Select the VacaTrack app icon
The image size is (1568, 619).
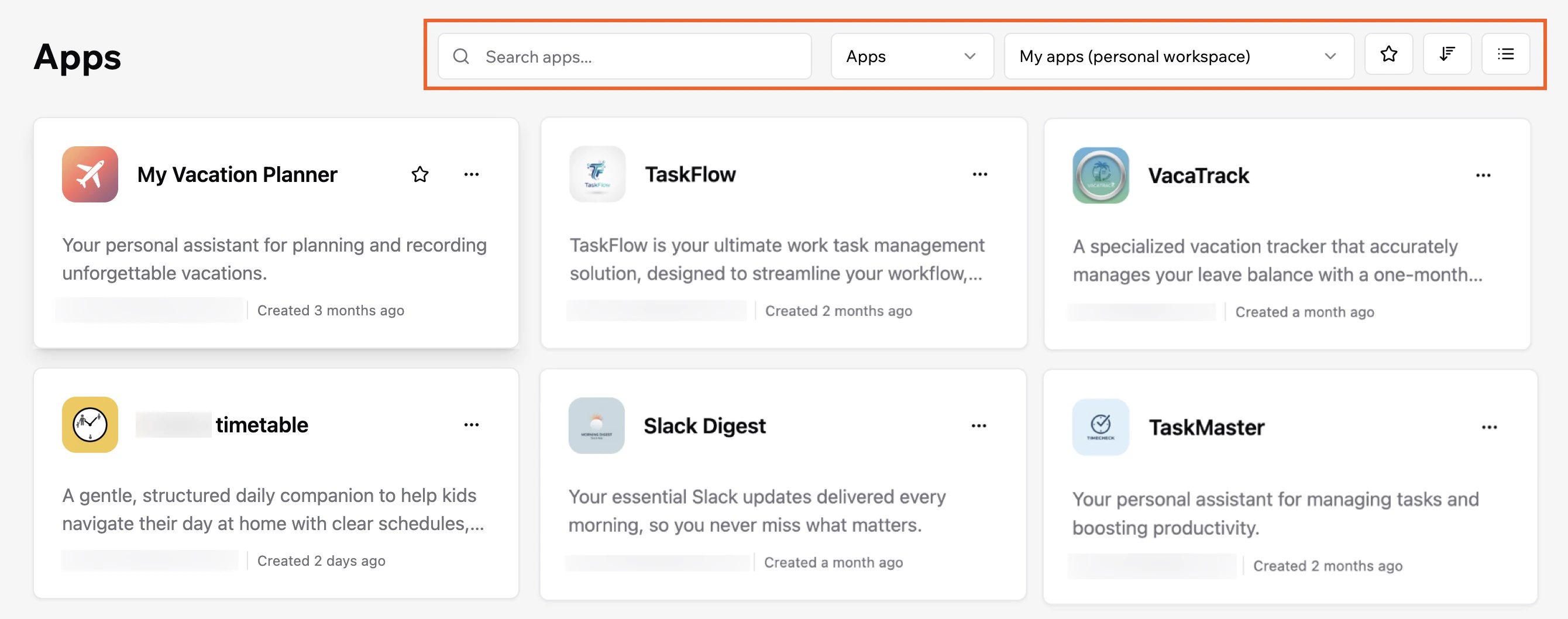click(1101, 175)
